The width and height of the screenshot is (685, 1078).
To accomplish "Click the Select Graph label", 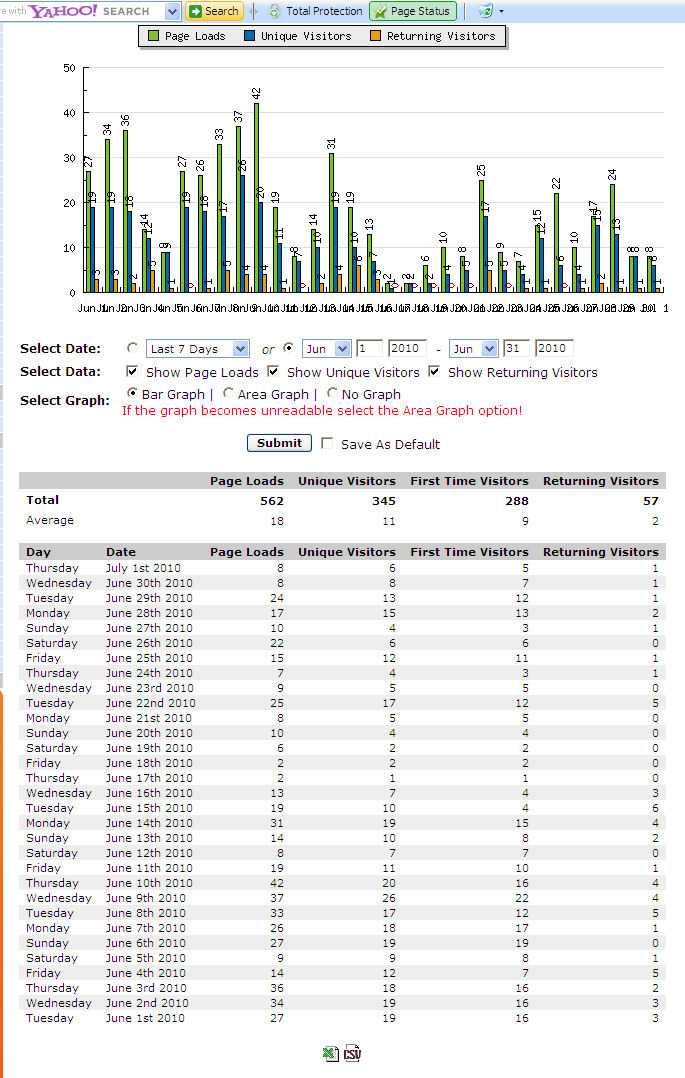I will pyautogui.click(x=65, y=400).
